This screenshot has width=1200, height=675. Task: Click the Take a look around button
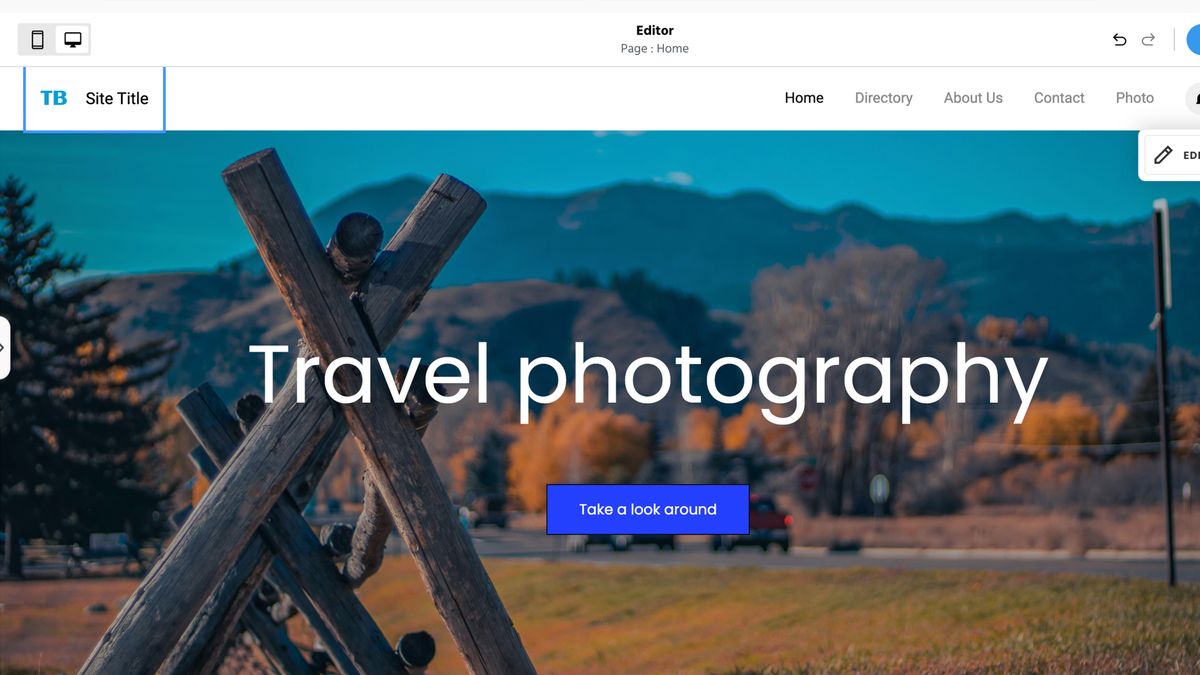648,509
